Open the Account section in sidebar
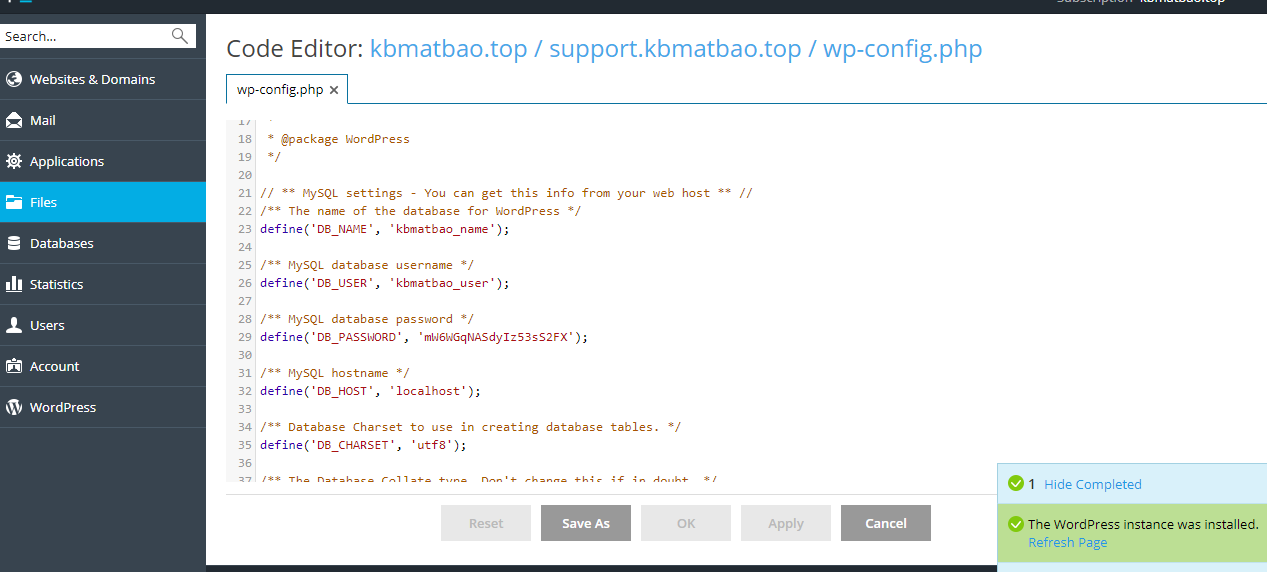 tap(54, 366)
